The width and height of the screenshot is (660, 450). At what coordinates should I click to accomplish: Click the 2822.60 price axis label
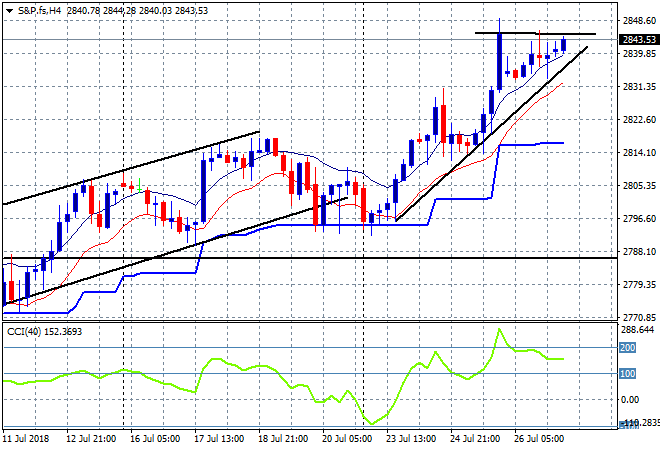(639, 120)
